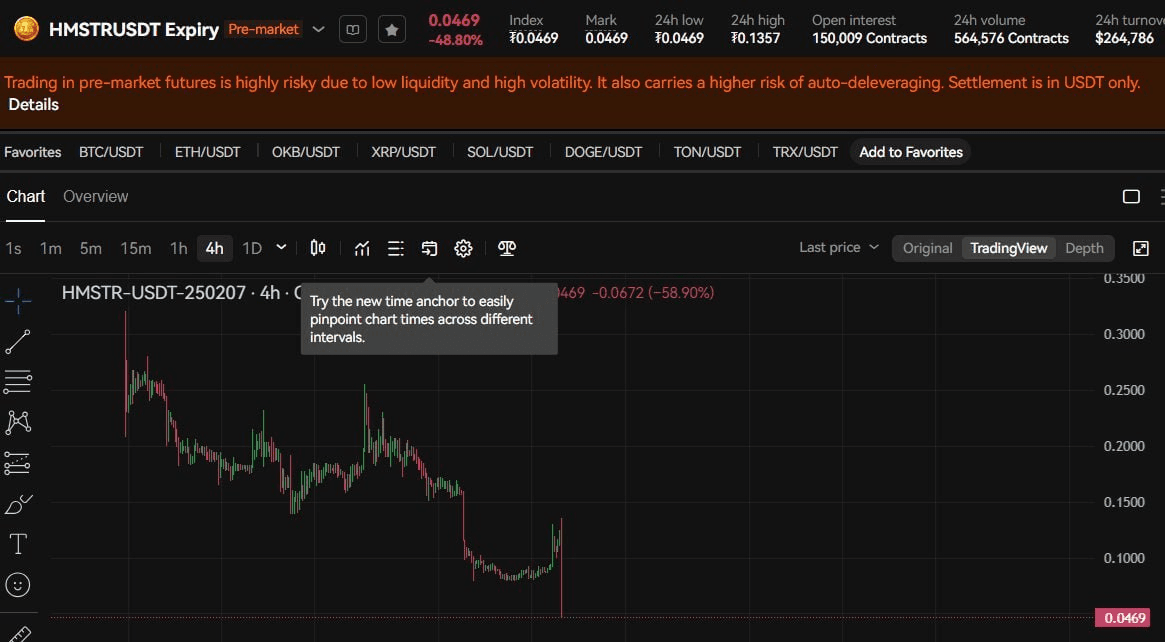Switch chart to Original view
The width and height of the screenshot is (1165, 642).
[927, 248]
